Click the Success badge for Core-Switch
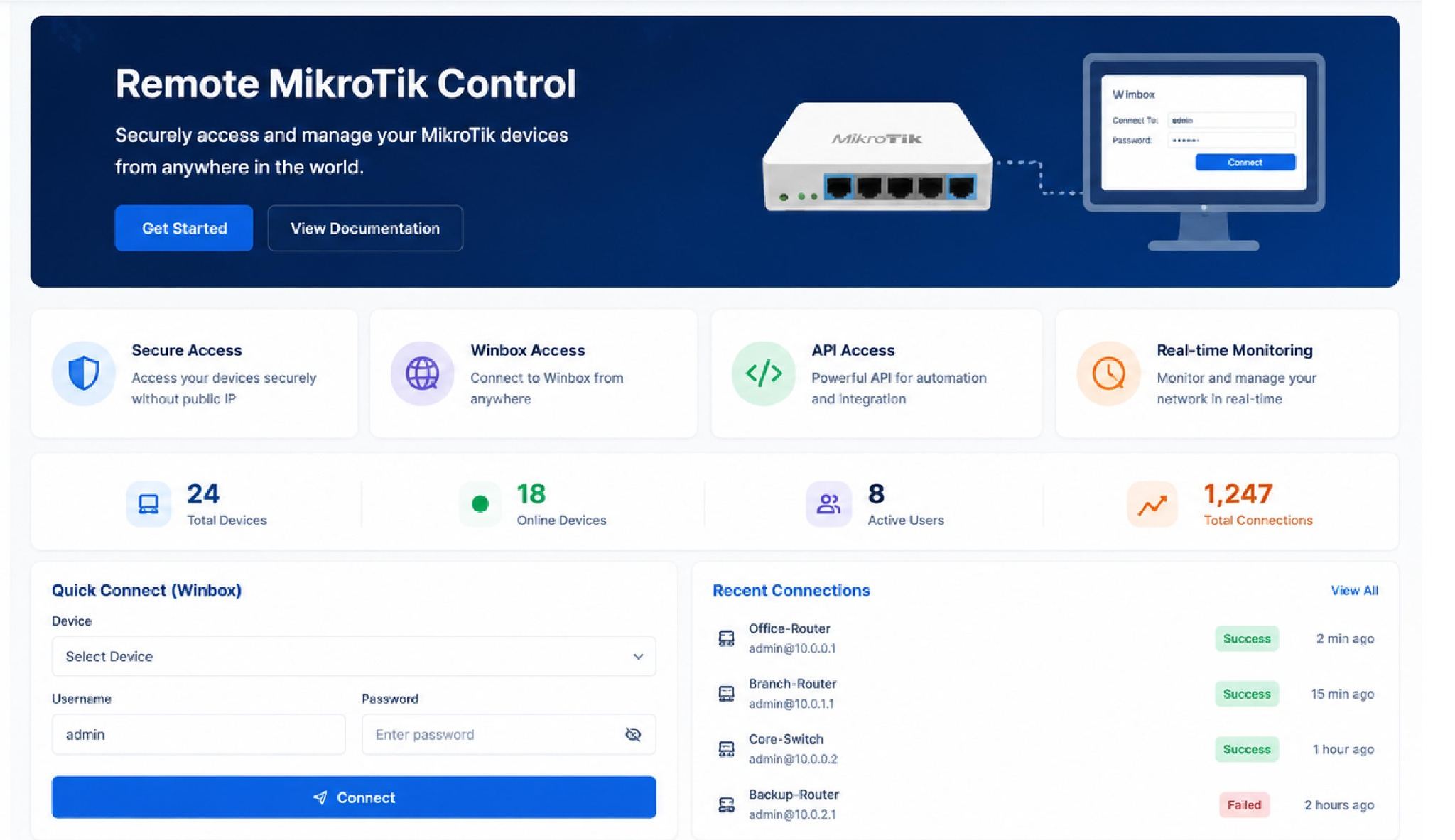The image size is (1455, 840). click(1247, 749)
